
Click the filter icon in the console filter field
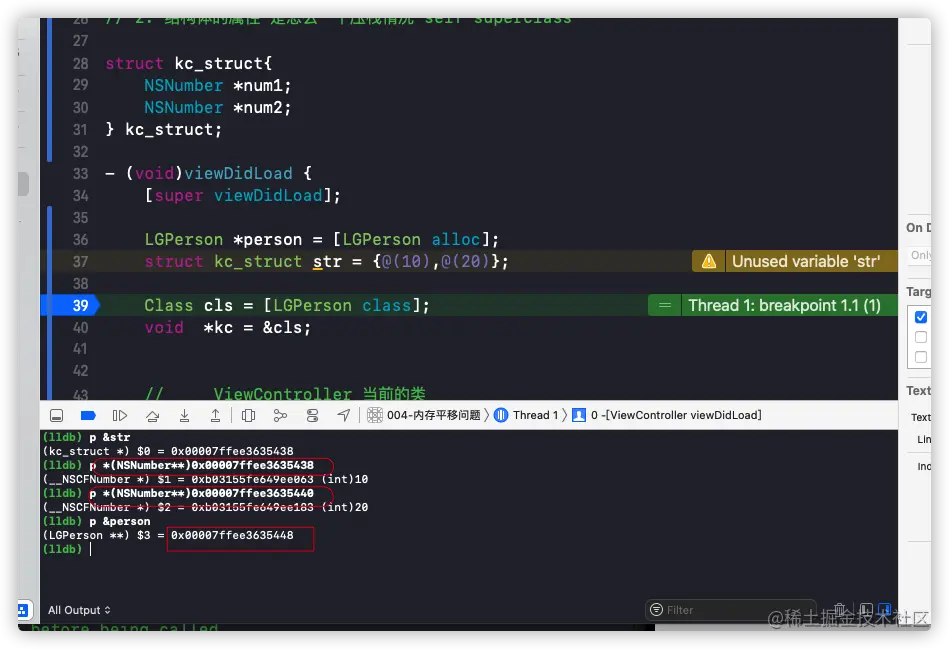click(656, 610)
